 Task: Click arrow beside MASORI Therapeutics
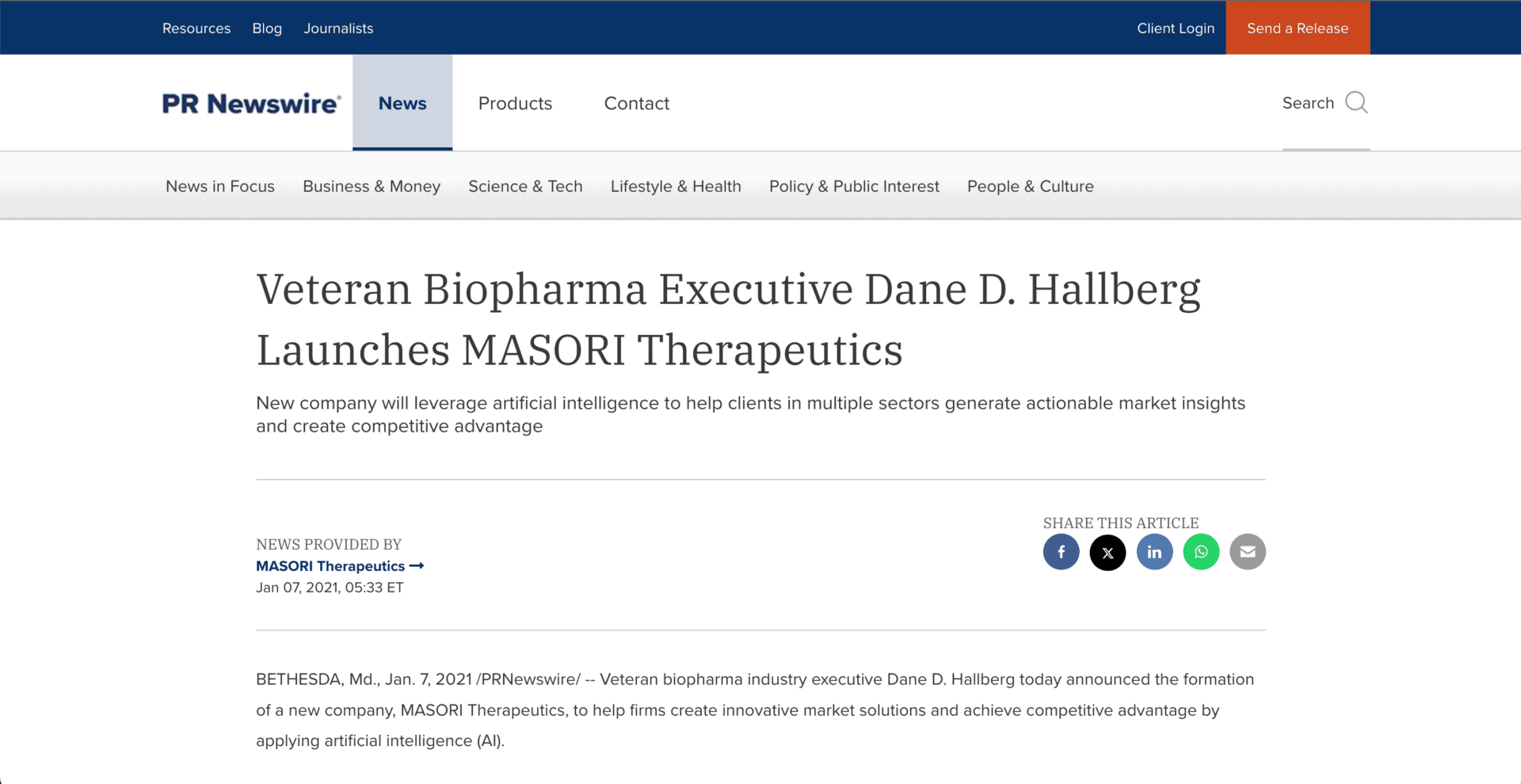click(x=417, y=566)
